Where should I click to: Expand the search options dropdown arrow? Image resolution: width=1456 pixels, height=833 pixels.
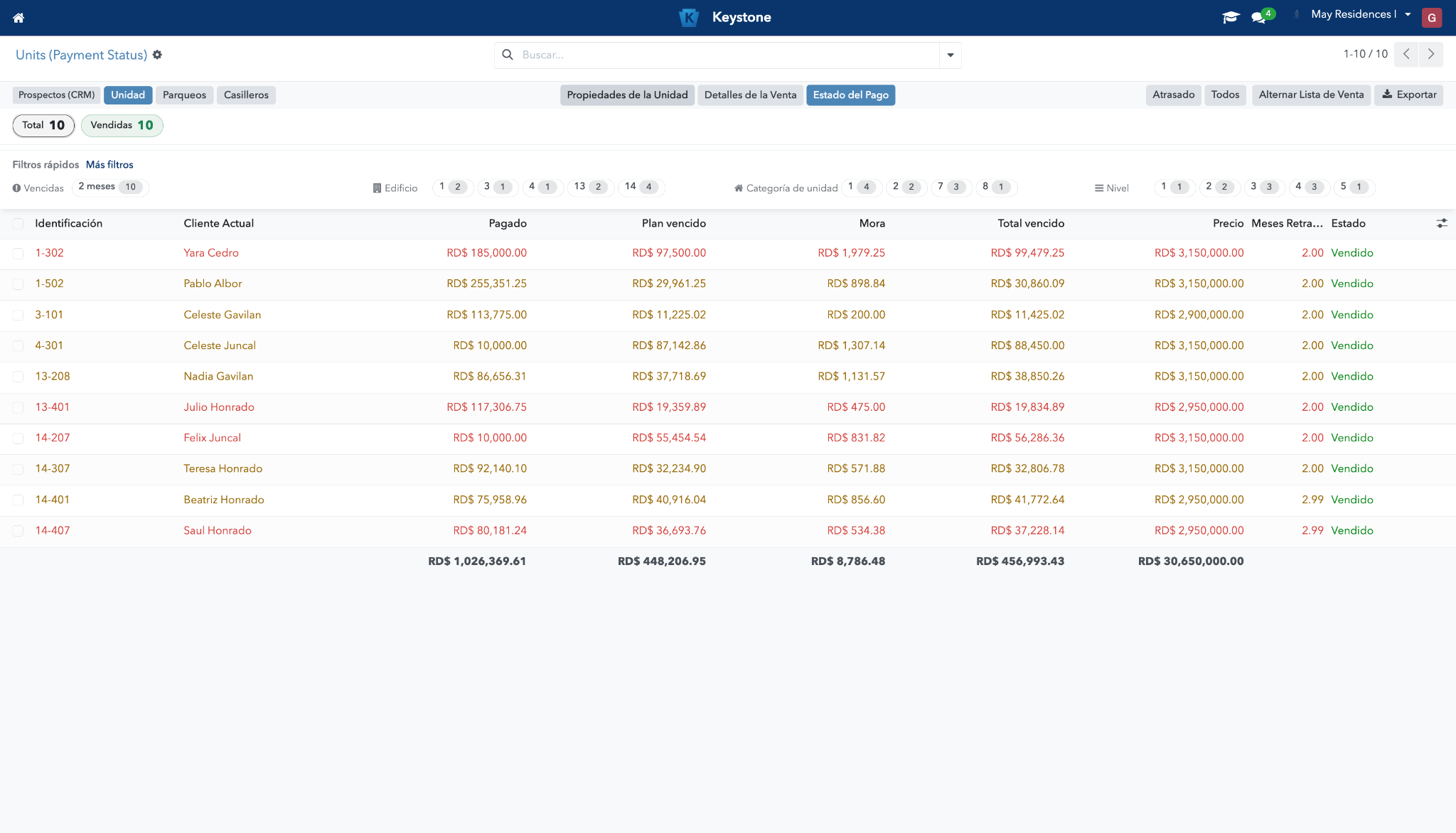(x=951, y=55)
